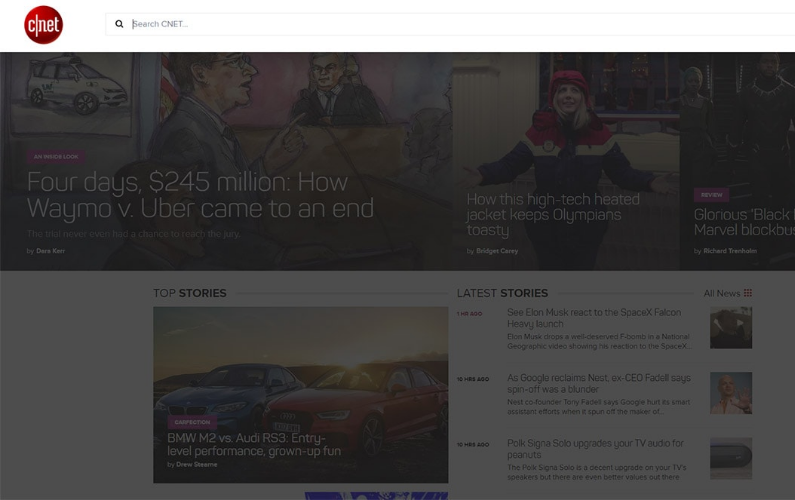
Task: Click the TOP STORIES heading
Action: click(190, 293)
